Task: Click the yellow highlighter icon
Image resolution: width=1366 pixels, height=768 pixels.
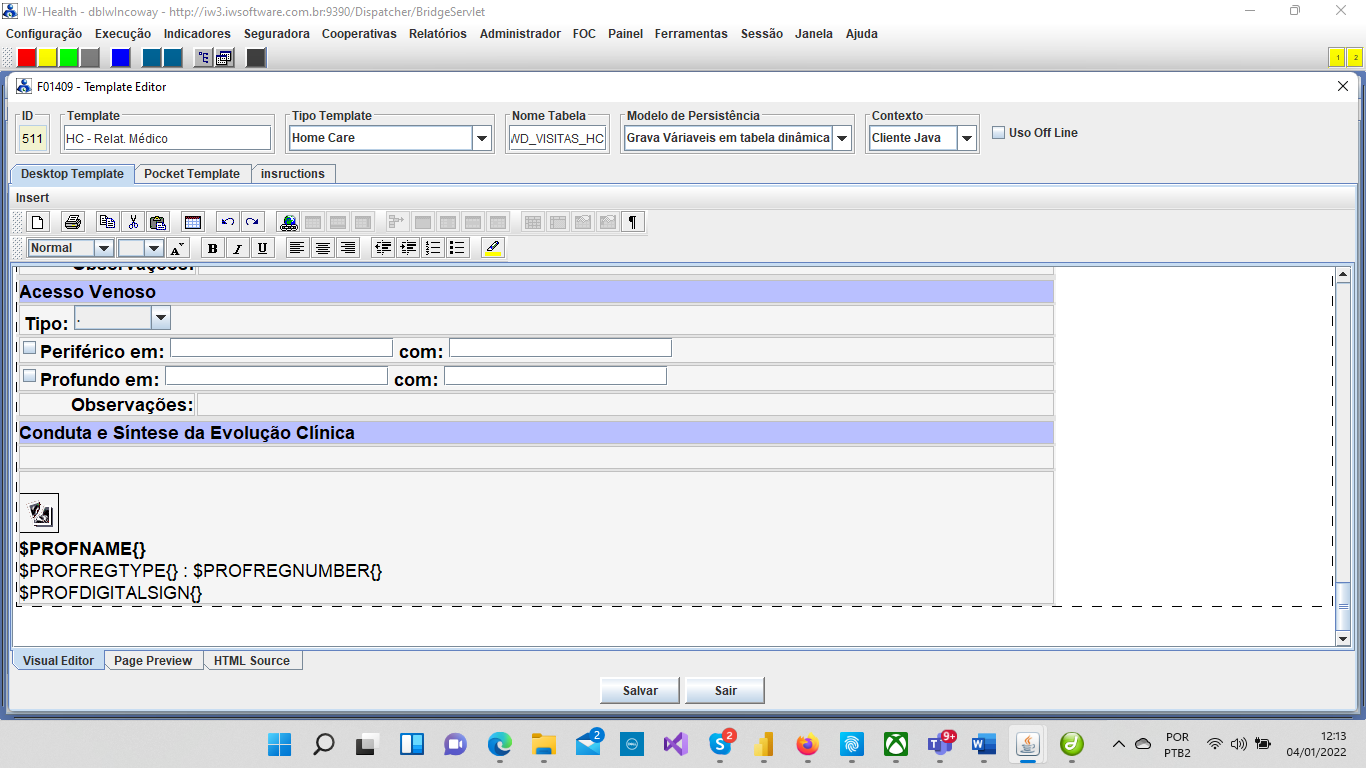Action: [492, 248]
